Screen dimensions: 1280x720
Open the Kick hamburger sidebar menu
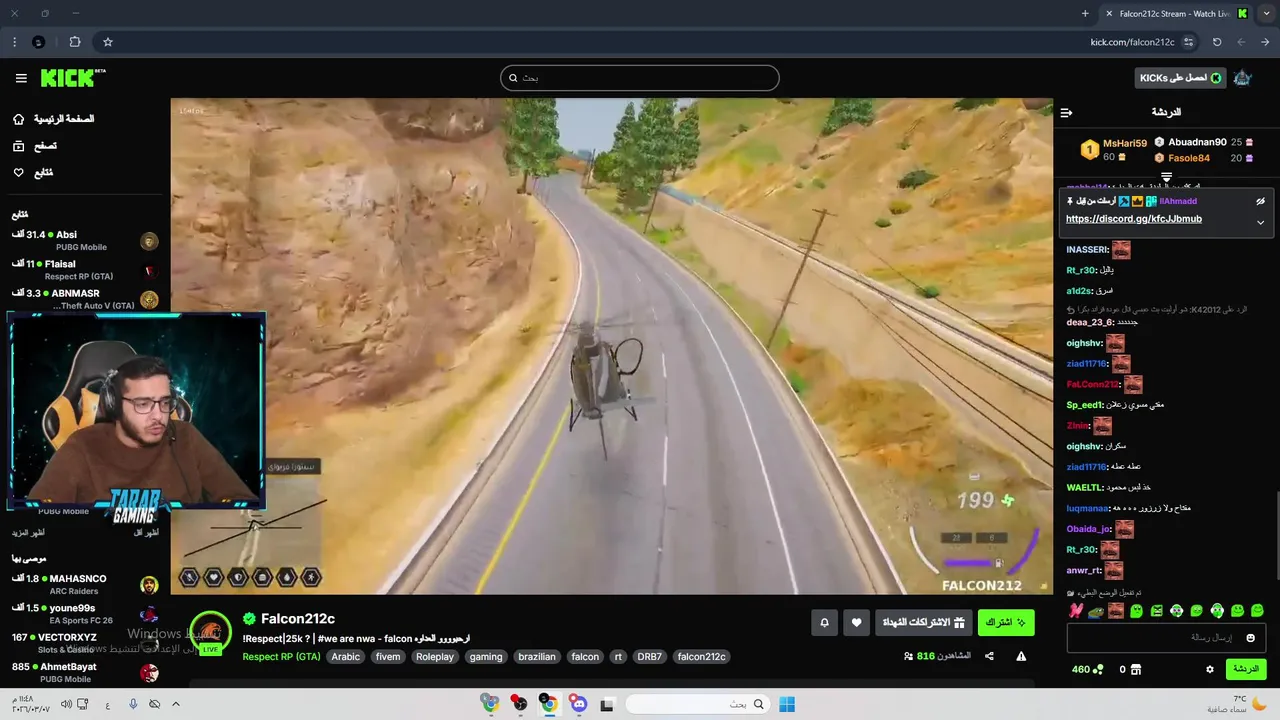(21, 78)
